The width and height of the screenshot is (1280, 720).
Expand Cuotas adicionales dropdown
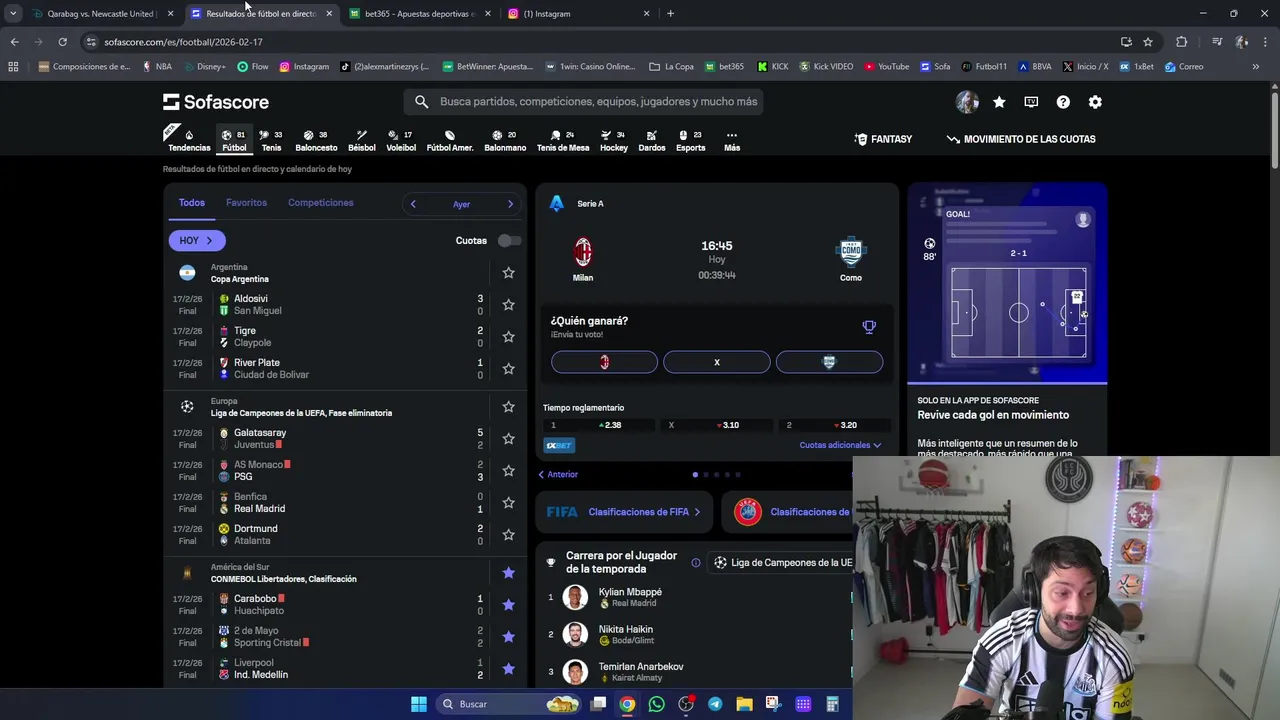(840, 445)
